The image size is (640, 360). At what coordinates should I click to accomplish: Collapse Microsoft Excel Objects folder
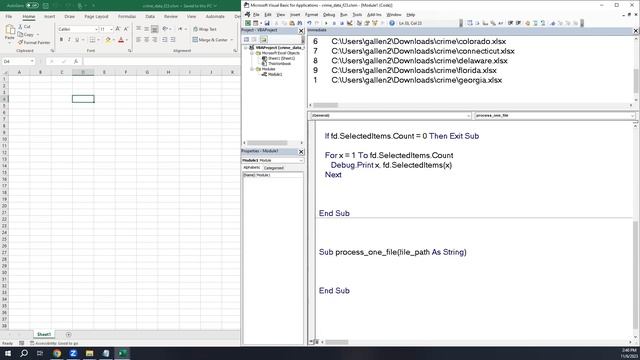click(252, 53)
